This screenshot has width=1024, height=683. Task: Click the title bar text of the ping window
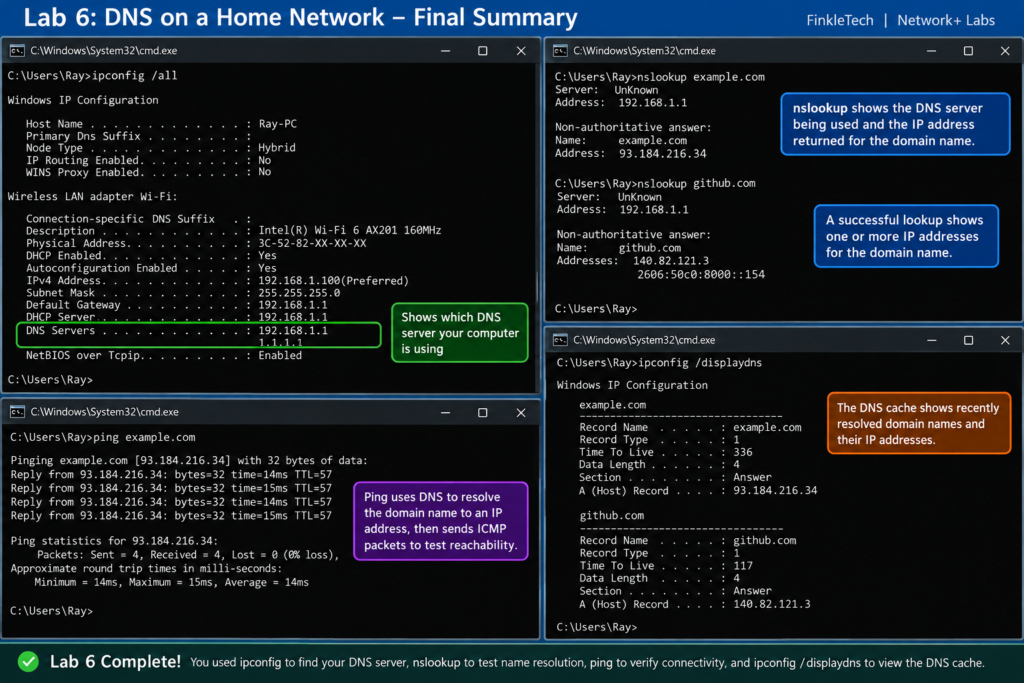coord(104,412)
